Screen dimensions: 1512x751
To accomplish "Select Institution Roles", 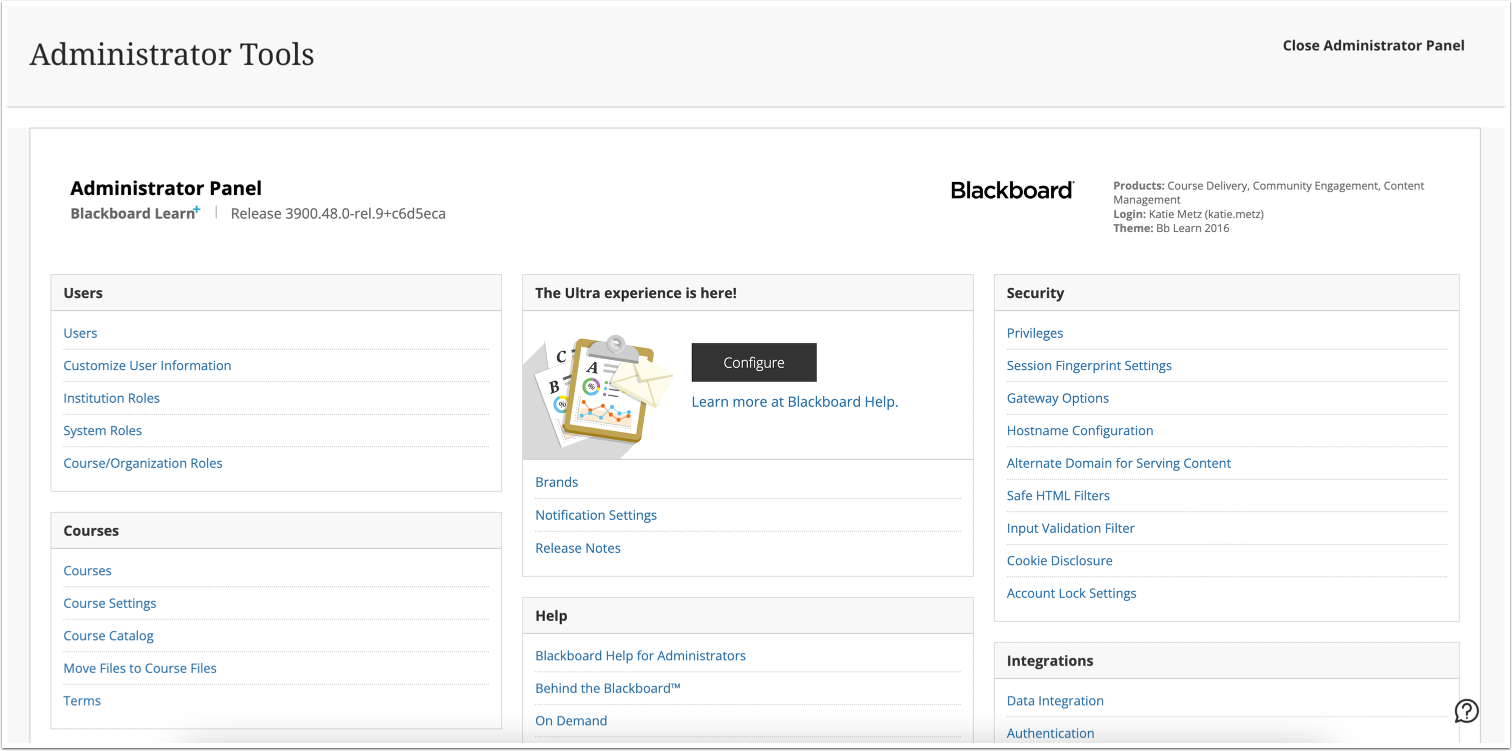I will [111, 398].
